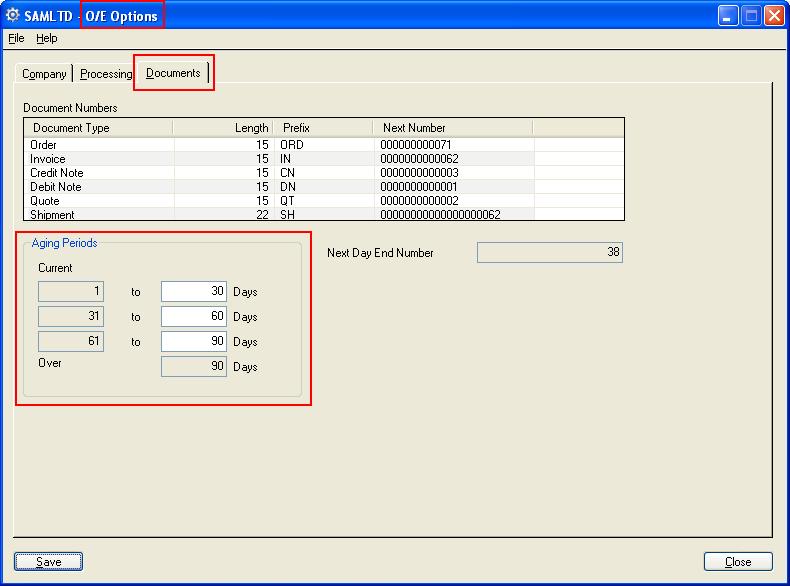Select the Invoice document type row

[324, 159]
